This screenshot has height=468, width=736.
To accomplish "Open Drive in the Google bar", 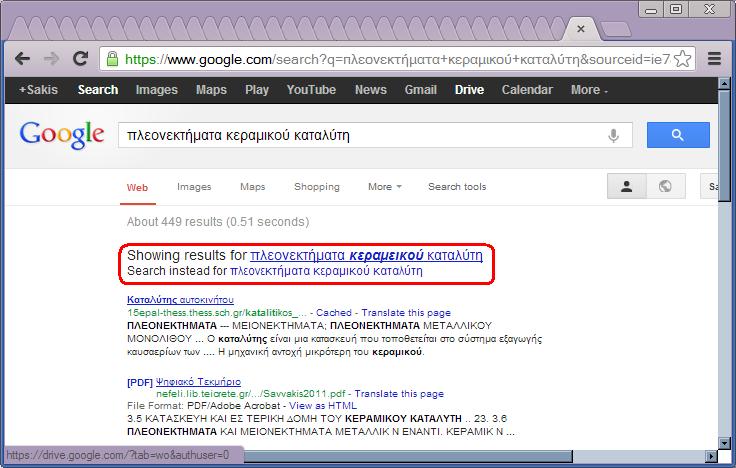I will [x=469, y=90].
